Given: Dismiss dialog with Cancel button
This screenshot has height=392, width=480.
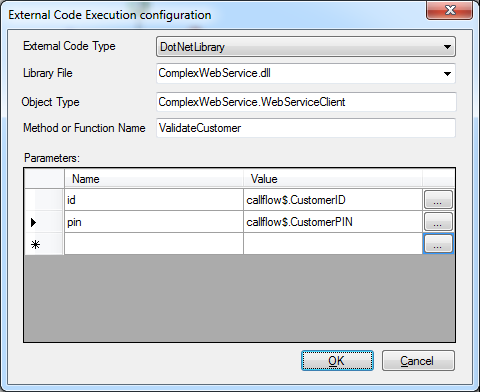Looking at the screenshot, I should 418,361.
